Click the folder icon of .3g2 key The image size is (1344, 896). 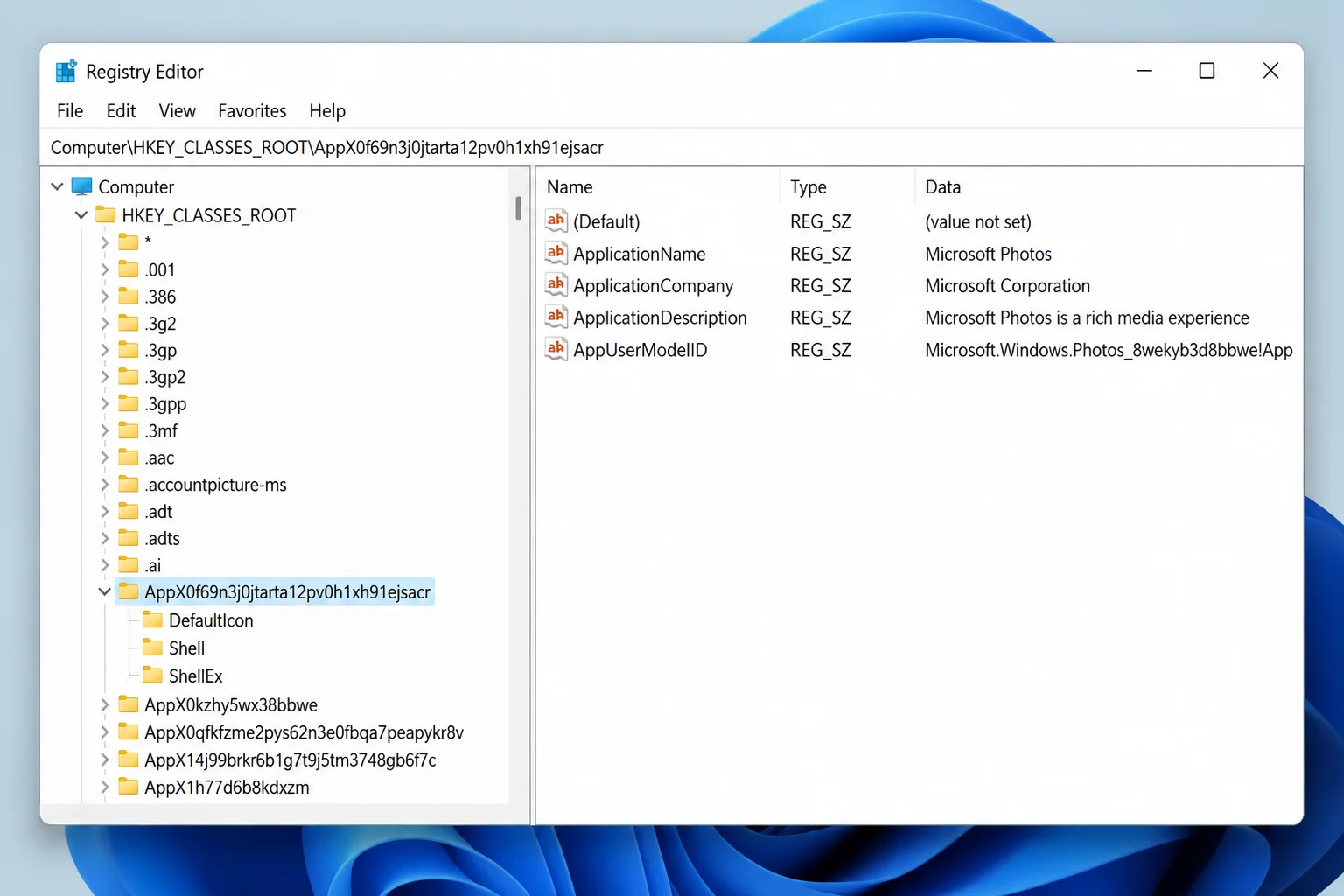click(x=129, y=323)
